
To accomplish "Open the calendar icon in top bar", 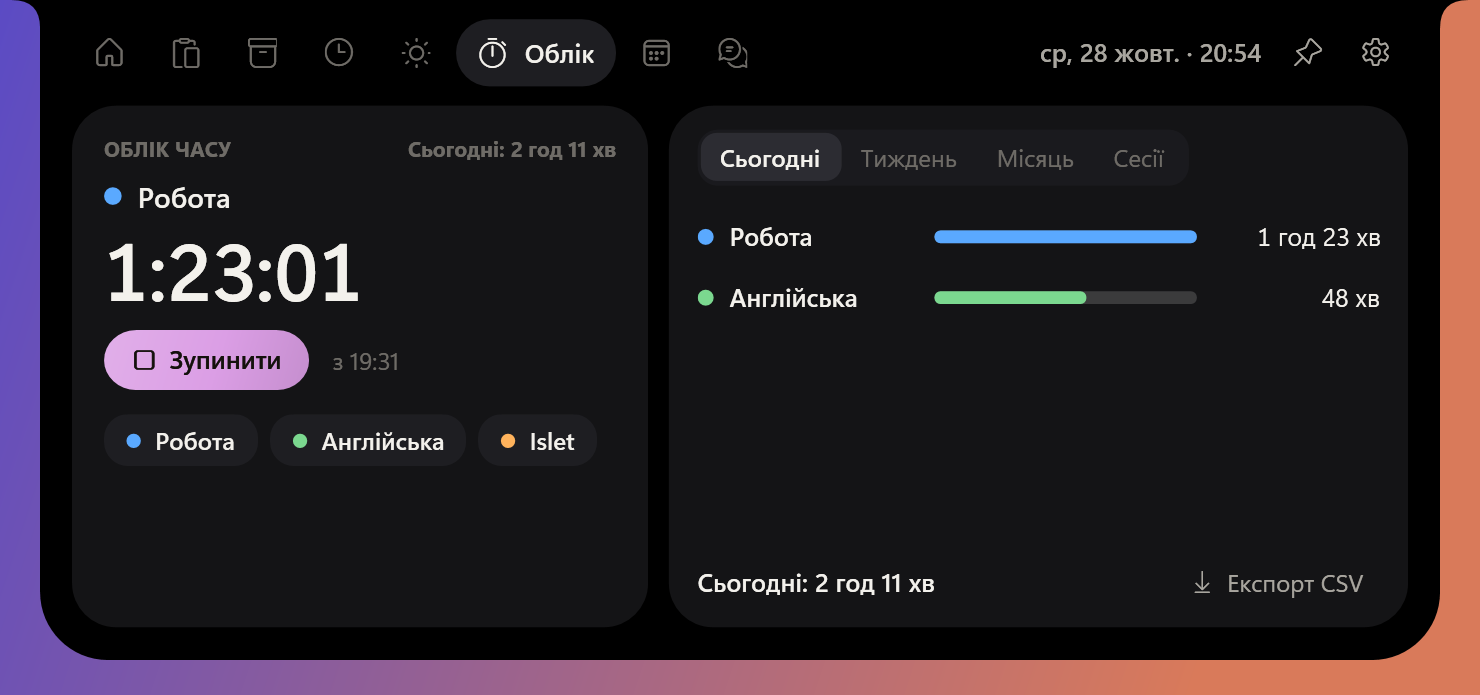I will click(x=656, y=53).
